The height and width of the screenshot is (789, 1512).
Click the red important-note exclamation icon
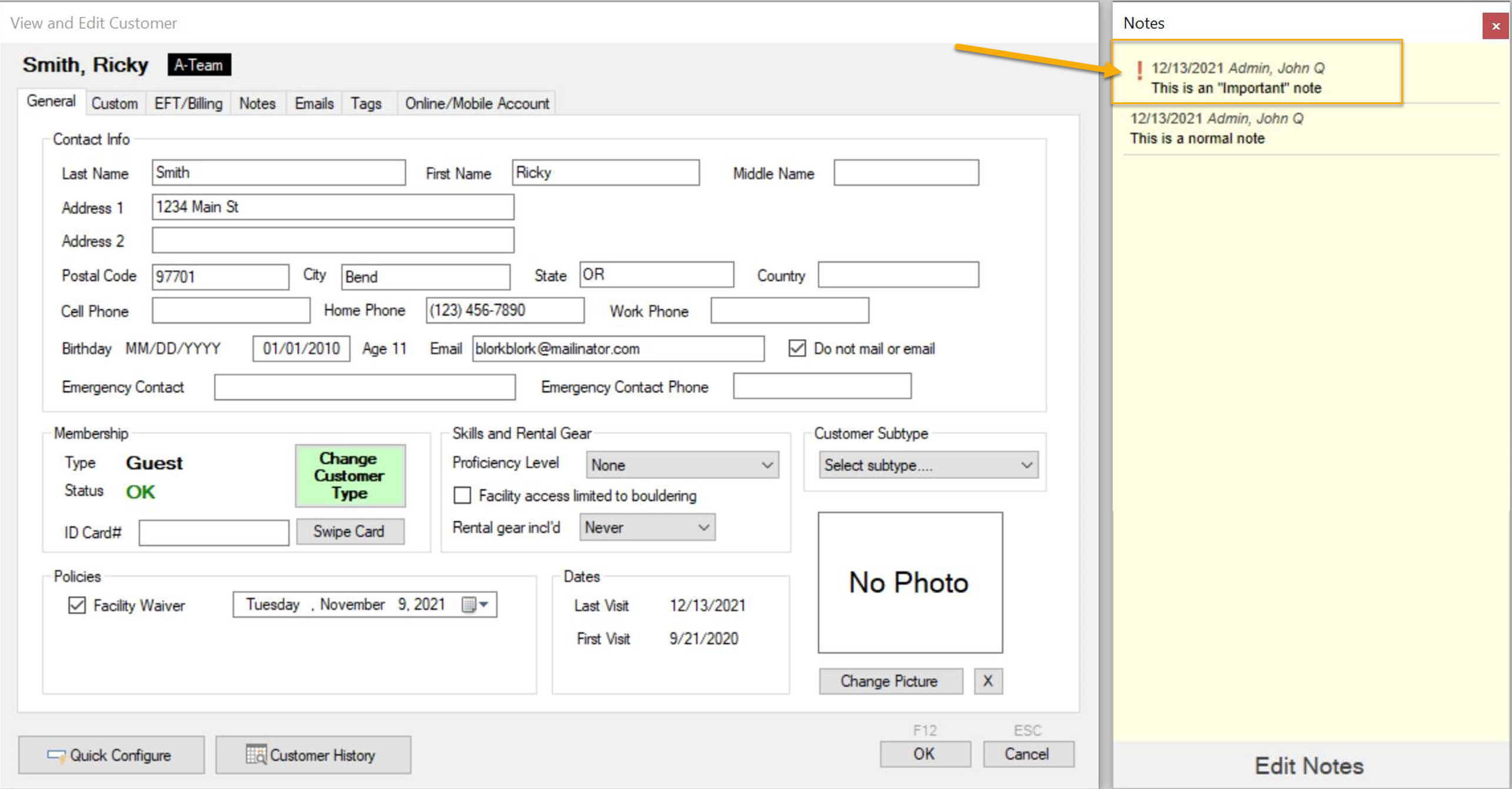coord(1139,71)
